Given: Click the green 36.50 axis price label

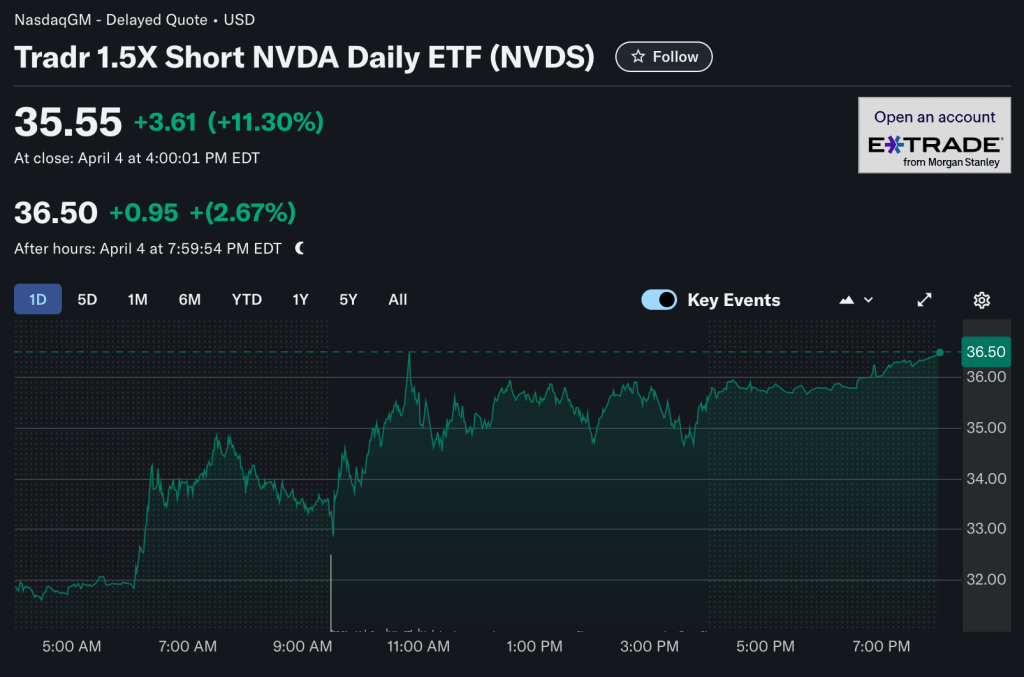Looking at the screenshot, I should (985, 352).
